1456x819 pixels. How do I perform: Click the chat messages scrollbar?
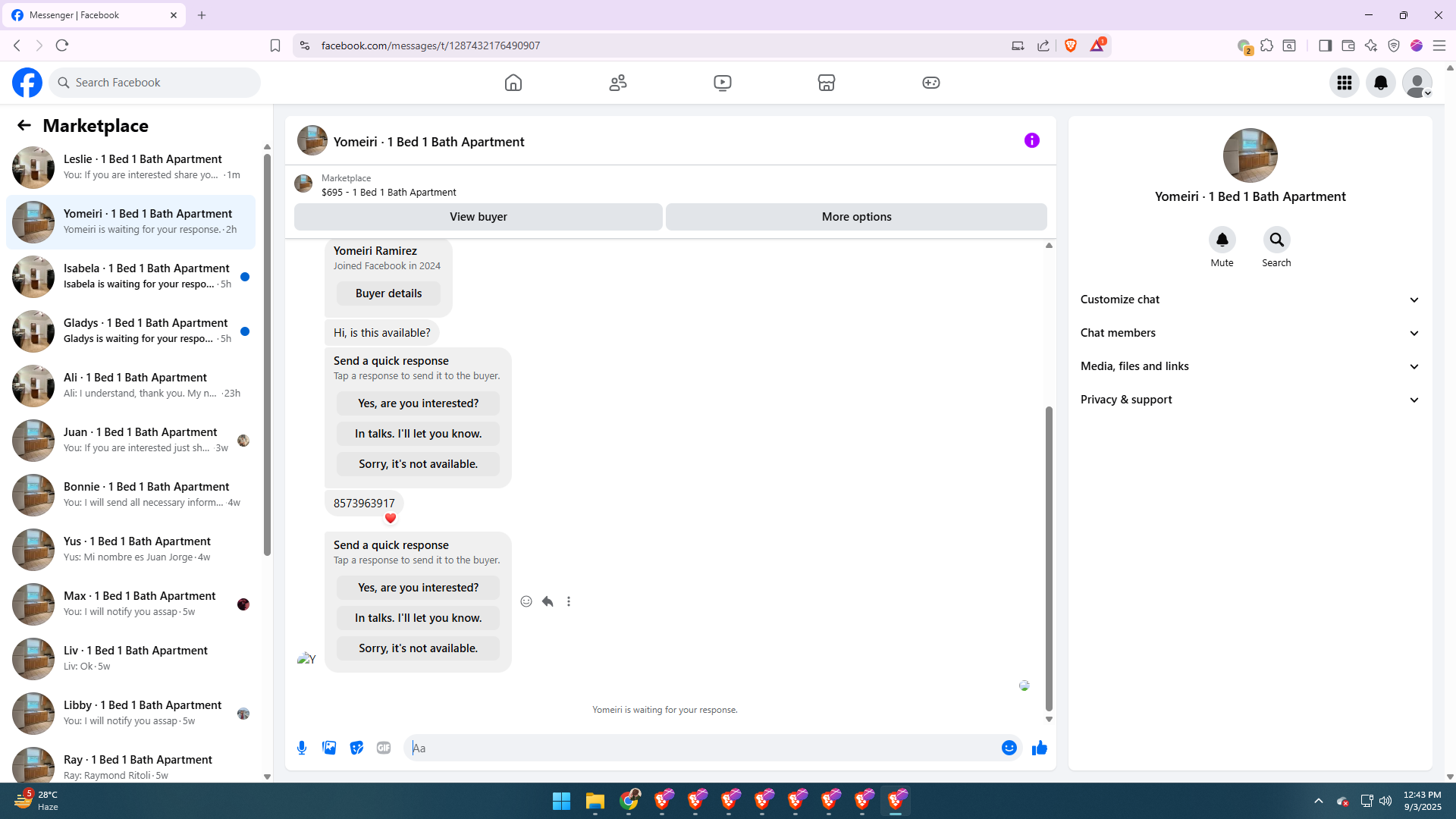pos(1050,558)
